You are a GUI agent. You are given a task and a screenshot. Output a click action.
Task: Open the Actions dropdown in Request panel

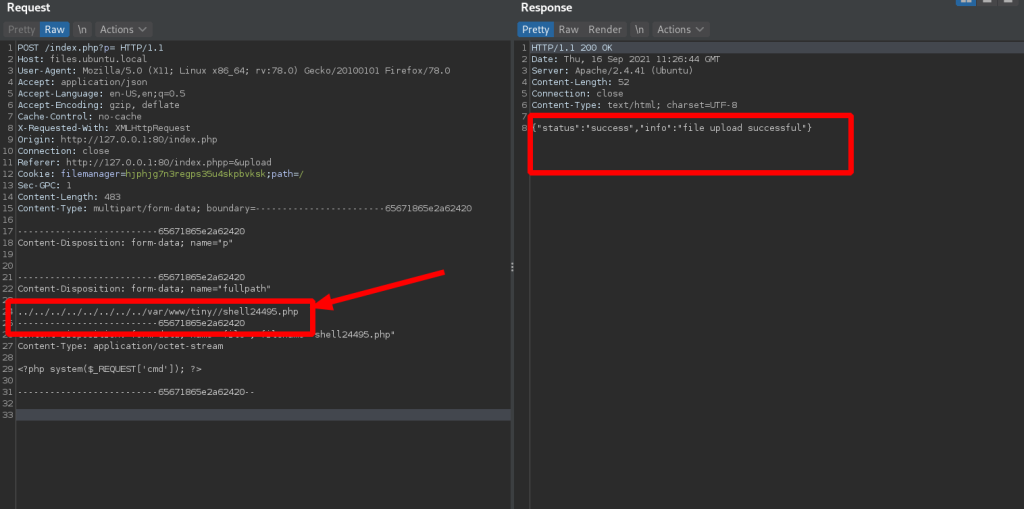(124, 29)
